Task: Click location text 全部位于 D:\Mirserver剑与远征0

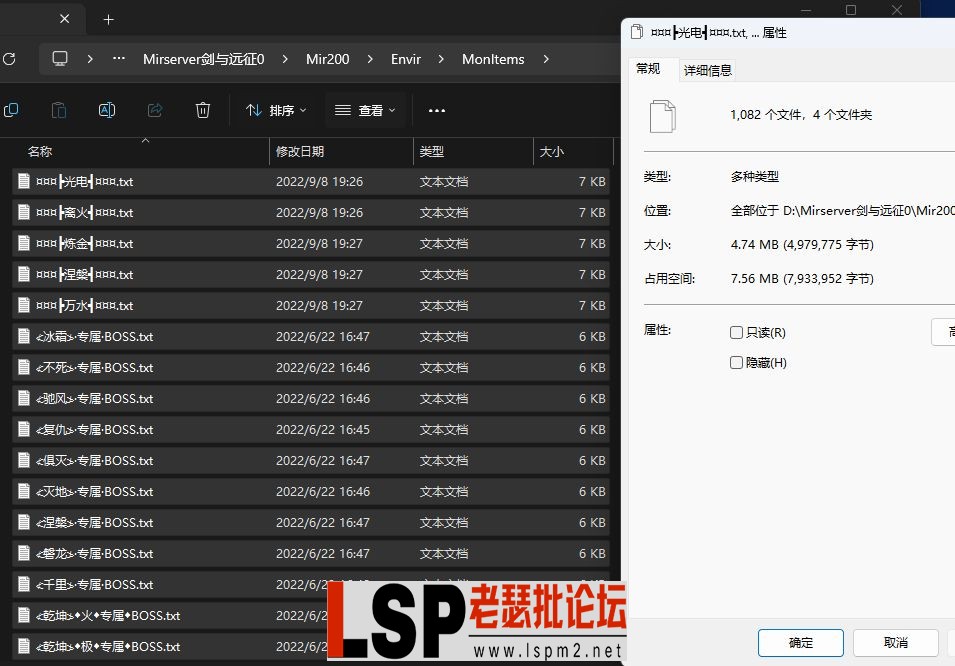Action: click(x=842, y=211)
